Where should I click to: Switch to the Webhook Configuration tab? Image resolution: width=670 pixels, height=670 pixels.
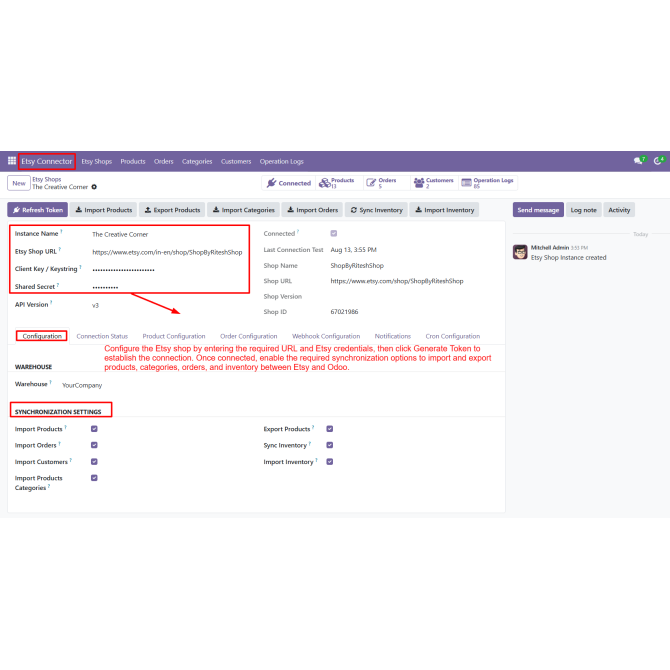[326, 336]
